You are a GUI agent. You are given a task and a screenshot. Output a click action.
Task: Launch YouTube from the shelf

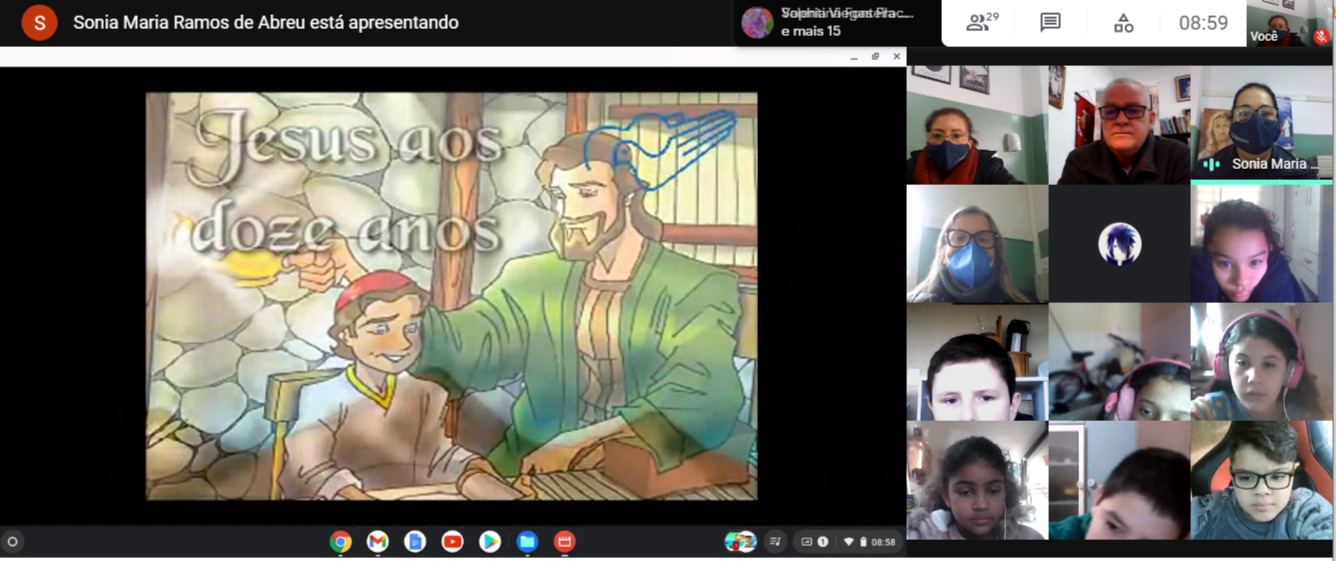click(452, 541)
